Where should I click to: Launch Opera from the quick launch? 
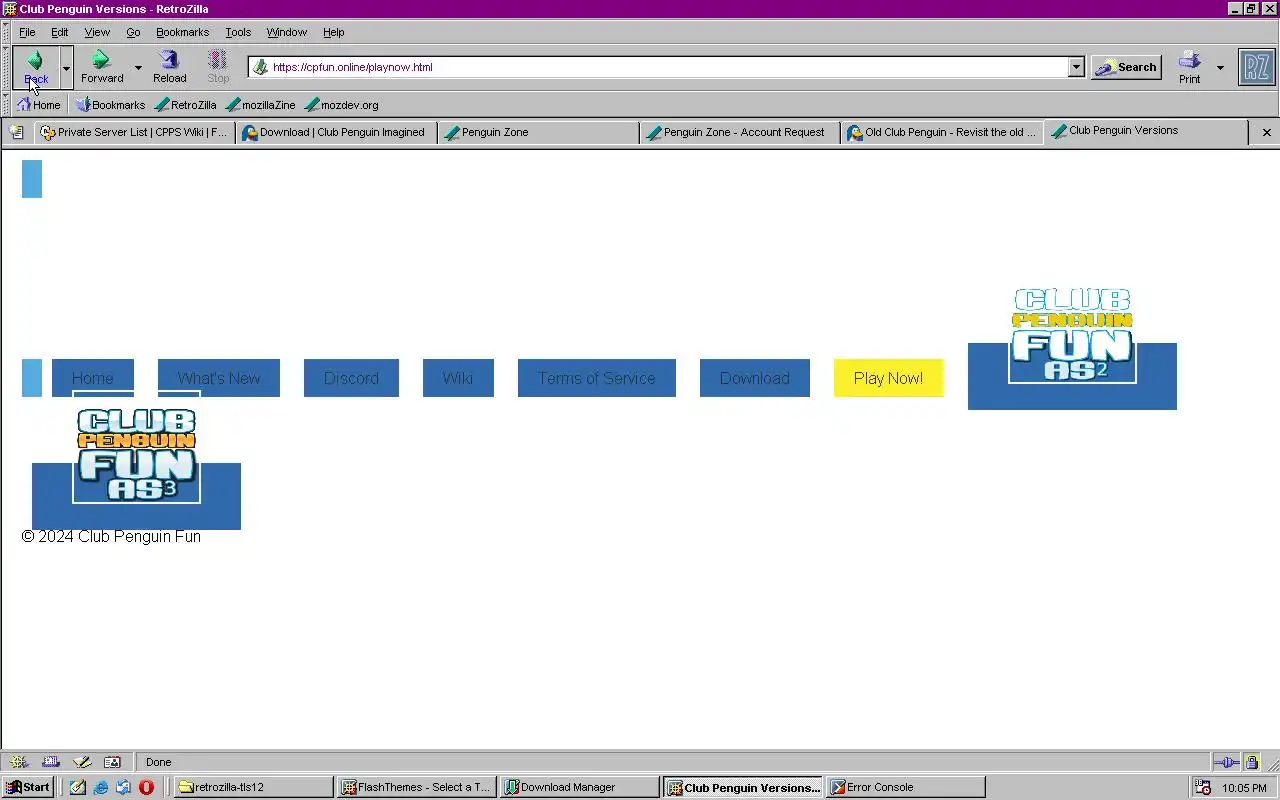pos(146,787)
